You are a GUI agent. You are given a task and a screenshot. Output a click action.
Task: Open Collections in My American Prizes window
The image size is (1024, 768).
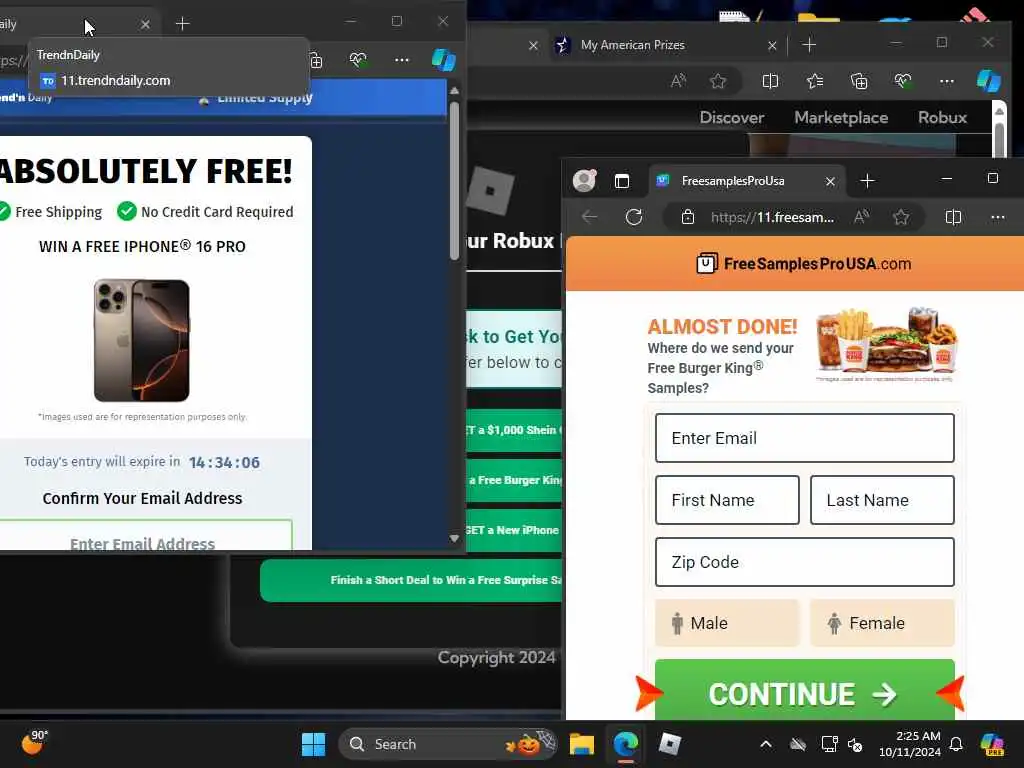tap(859, 81)
